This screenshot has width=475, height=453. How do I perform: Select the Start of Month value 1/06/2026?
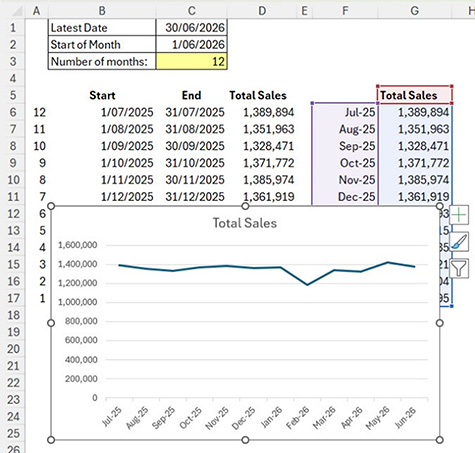[192, 44]
